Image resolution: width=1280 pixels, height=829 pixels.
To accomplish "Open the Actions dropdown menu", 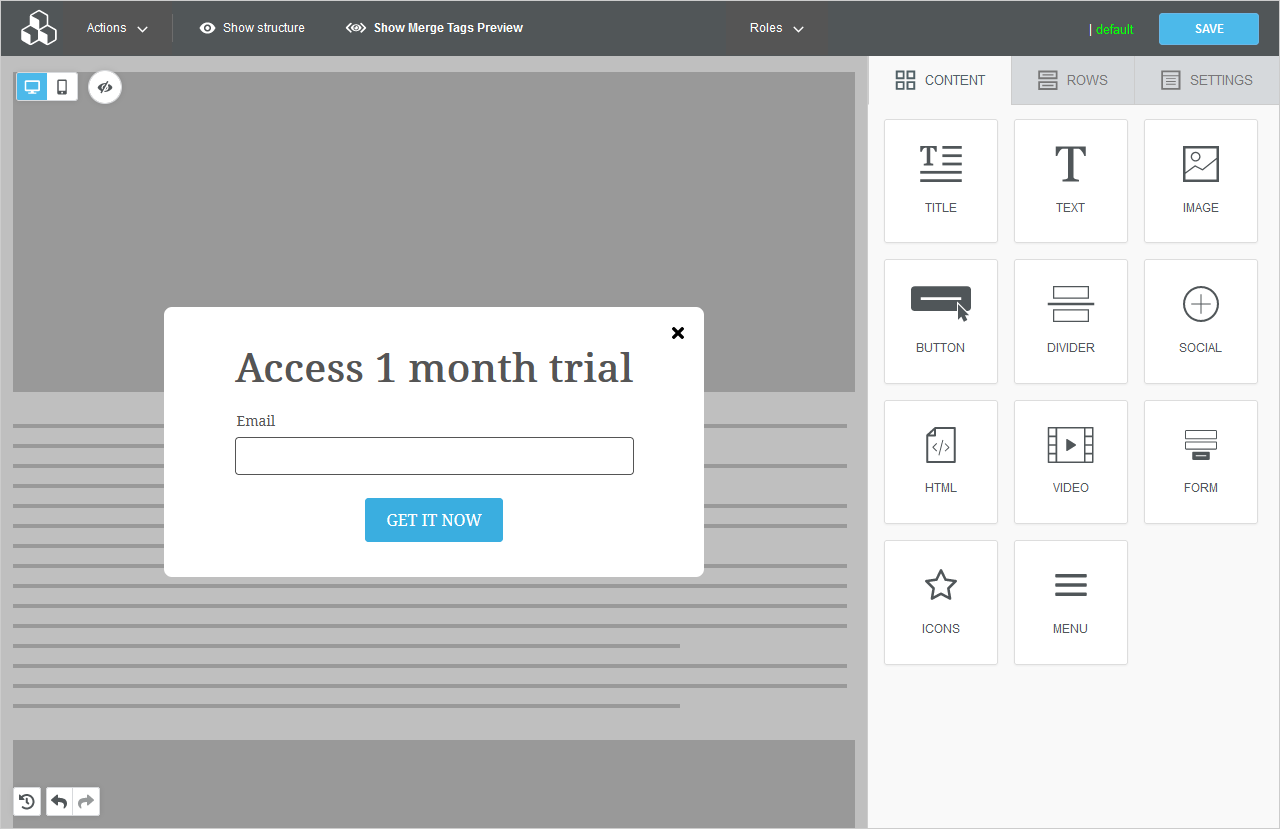I will pyautogui.click(x=117, y=28).
